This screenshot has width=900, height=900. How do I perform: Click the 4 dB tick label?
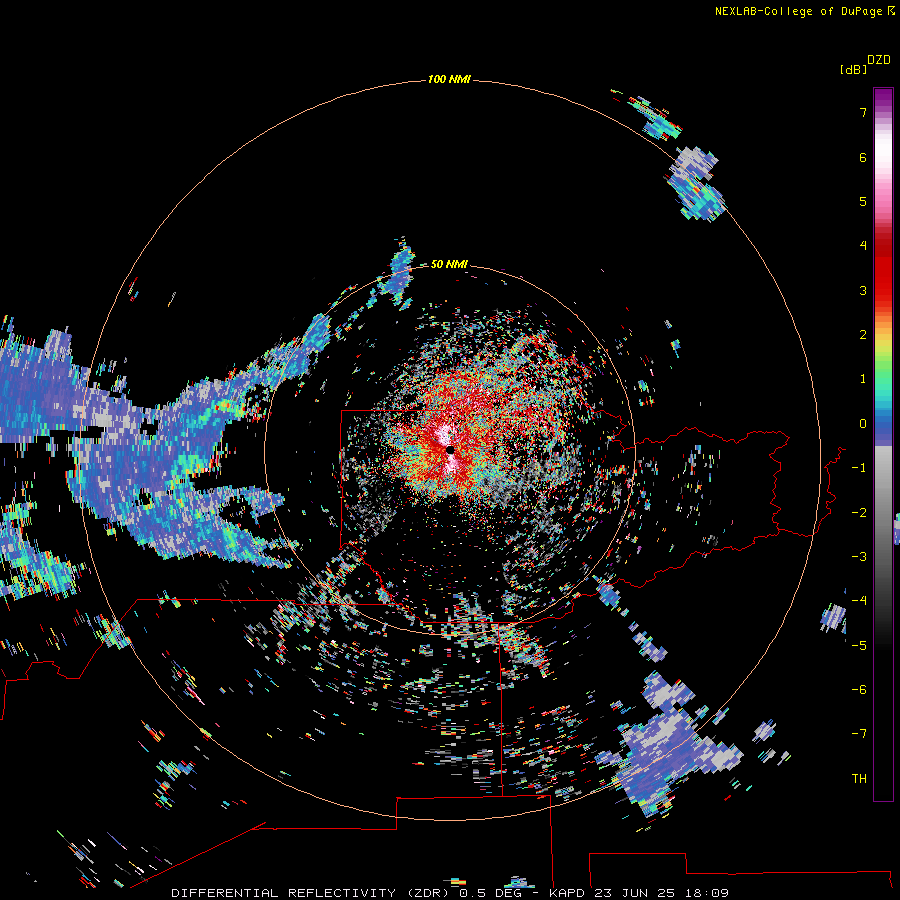863,246
